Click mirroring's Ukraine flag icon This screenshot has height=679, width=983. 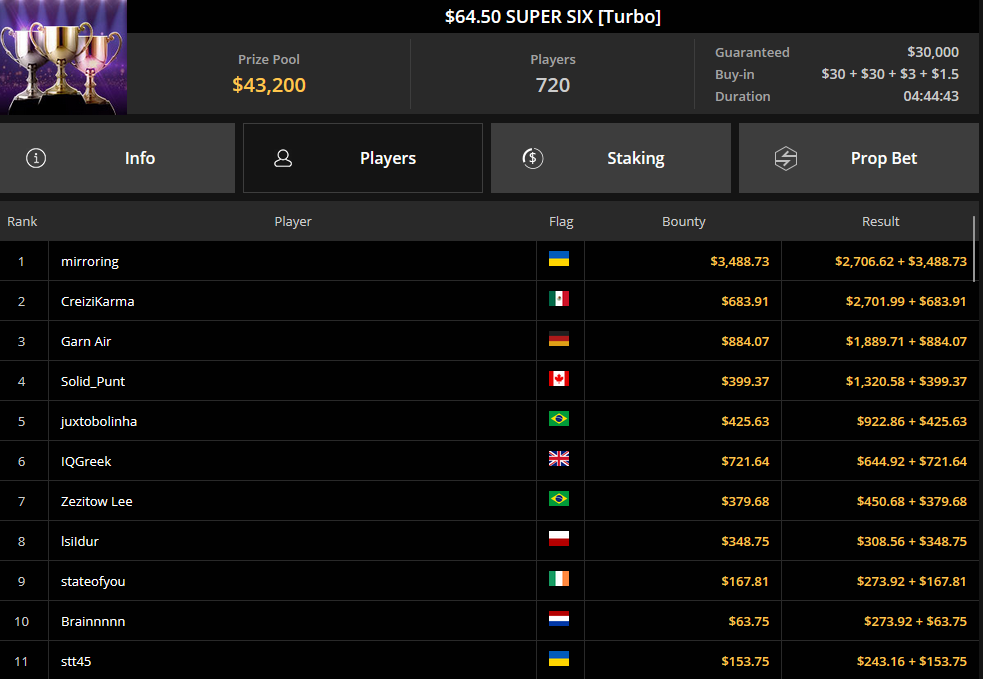coord(559,259)
